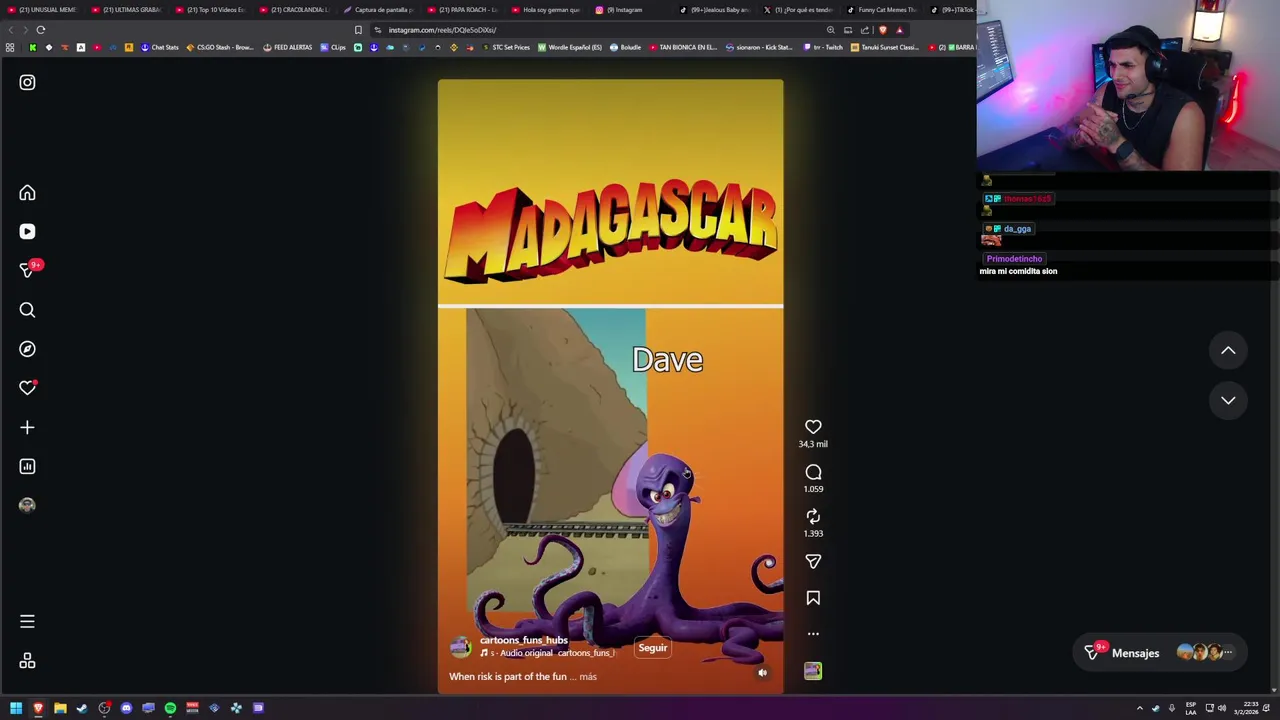1280x720 pixels.
Task: Open STC Set Prices bookmark
Action: pos(506,47)
